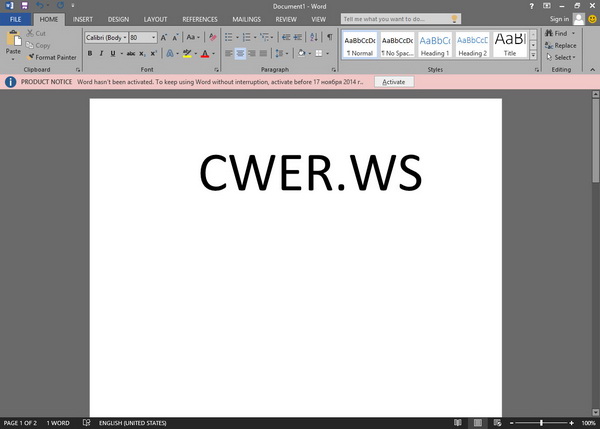Open the Paragraph dialog launcher
Image resolution: width=600 pixels, height=429 pixels.
tap(334, 70)
